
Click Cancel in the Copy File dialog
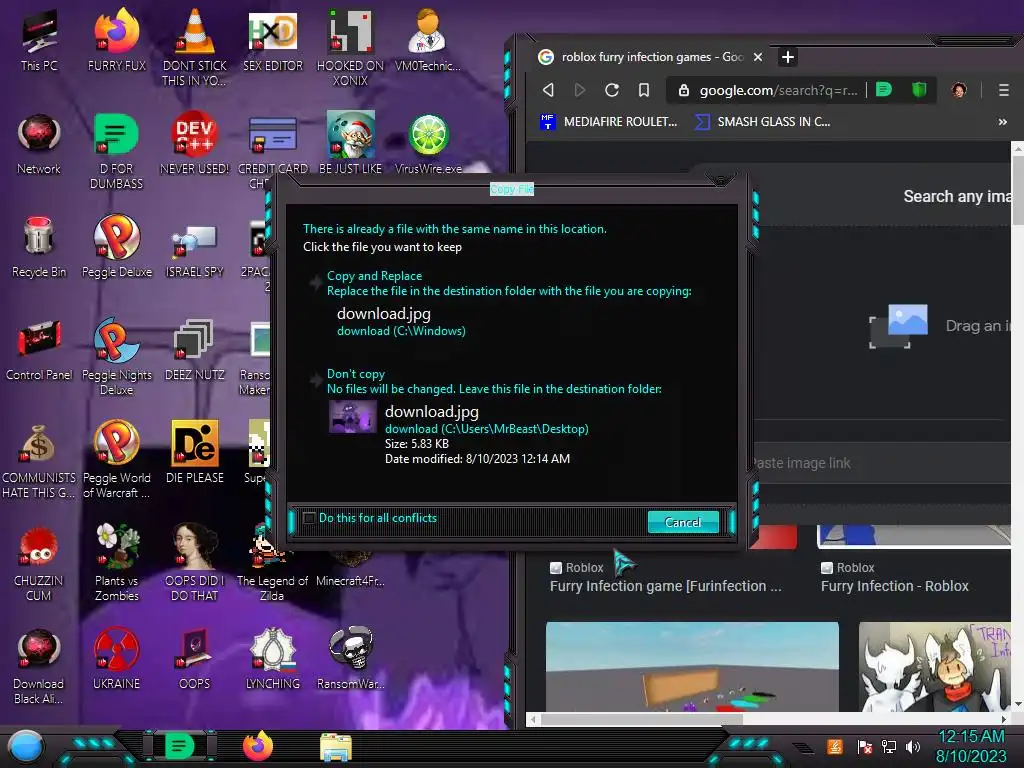(682, 522)
